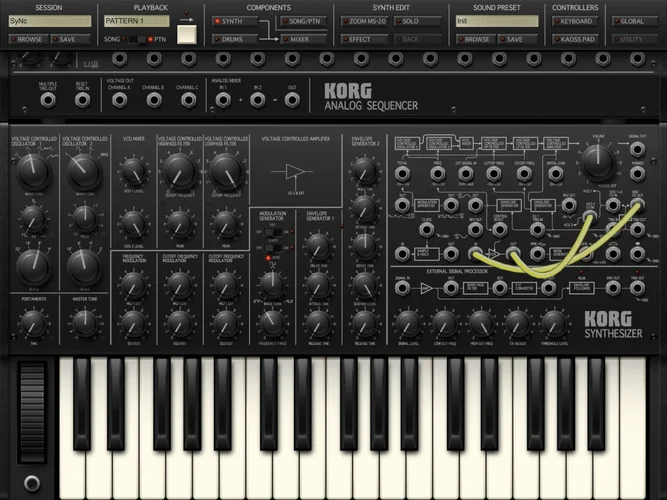Open the PATTERN 1 selector
The width and height of the screenshot is (667, 500).
pos(137,21)
